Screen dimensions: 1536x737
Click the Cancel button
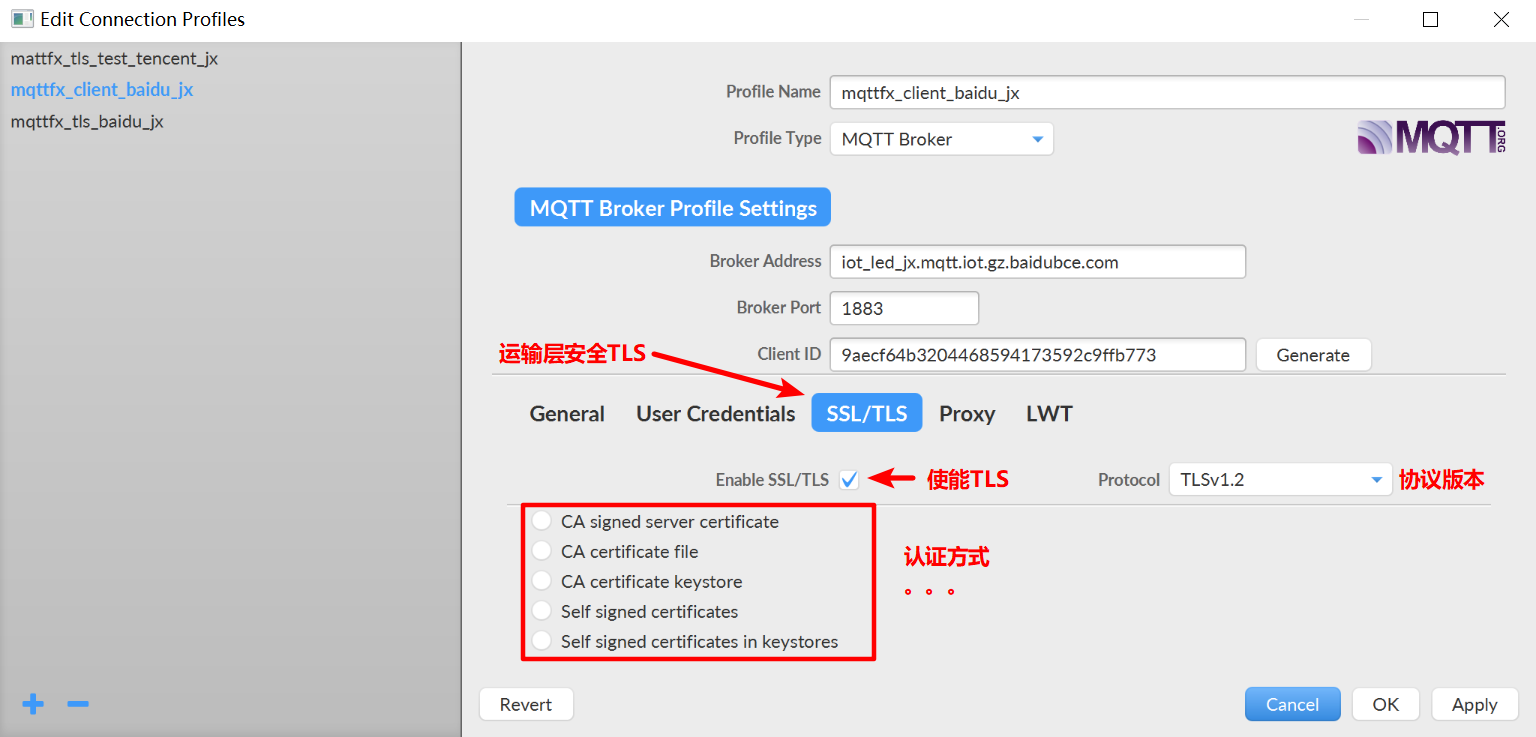[x=1293, y=704]
